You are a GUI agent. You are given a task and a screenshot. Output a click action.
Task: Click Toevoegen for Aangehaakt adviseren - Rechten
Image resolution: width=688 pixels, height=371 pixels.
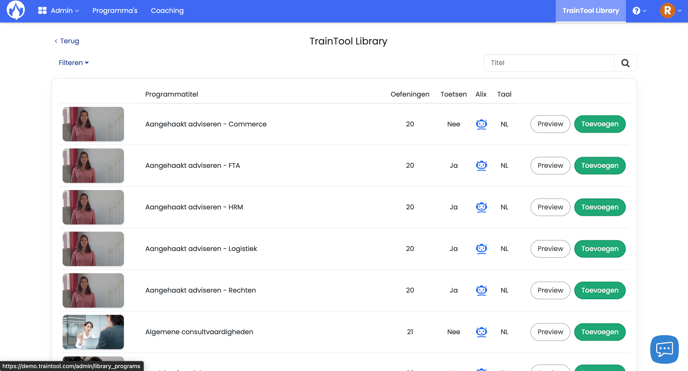[600, 290]
